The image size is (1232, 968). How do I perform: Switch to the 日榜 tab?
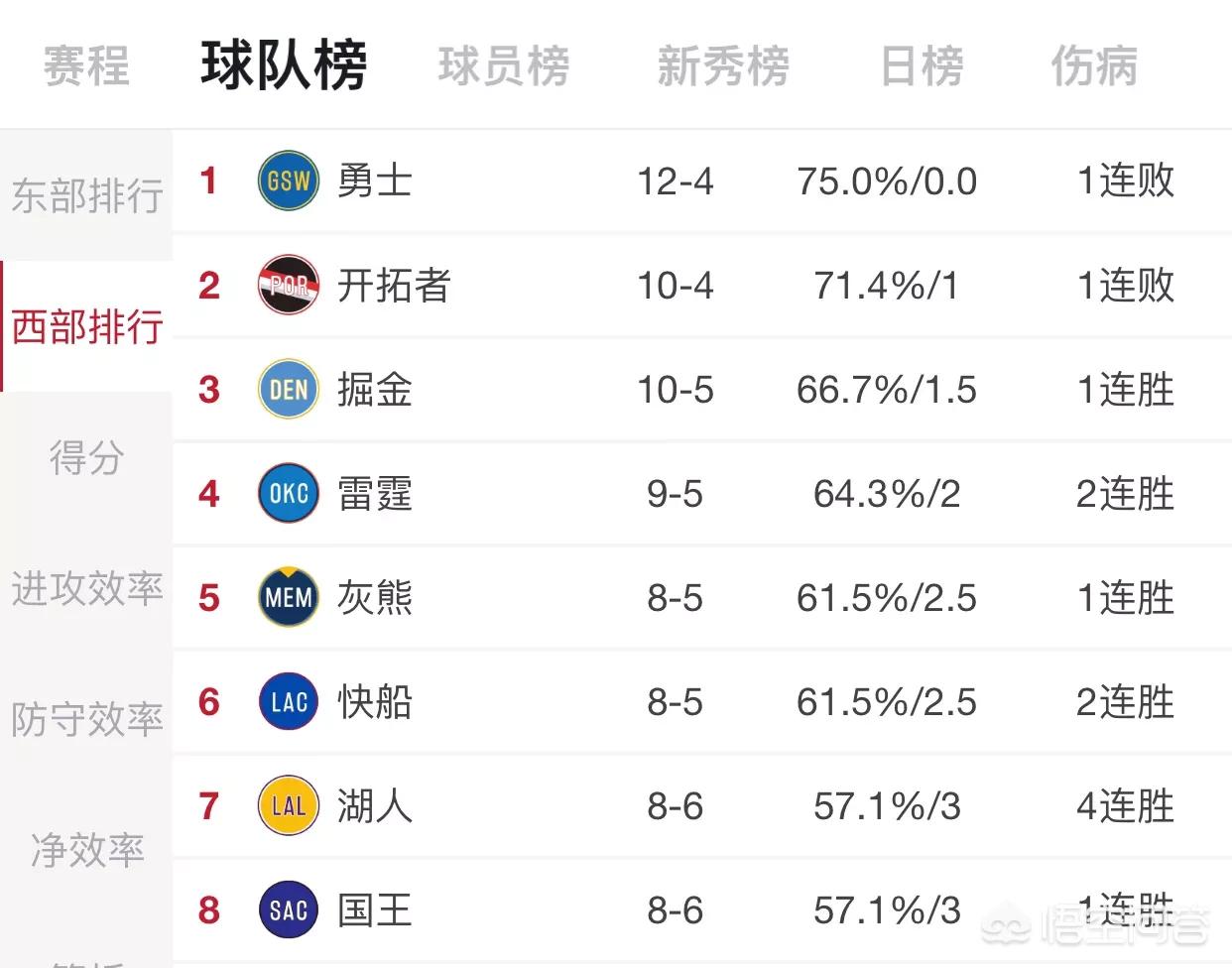(922, 66)
